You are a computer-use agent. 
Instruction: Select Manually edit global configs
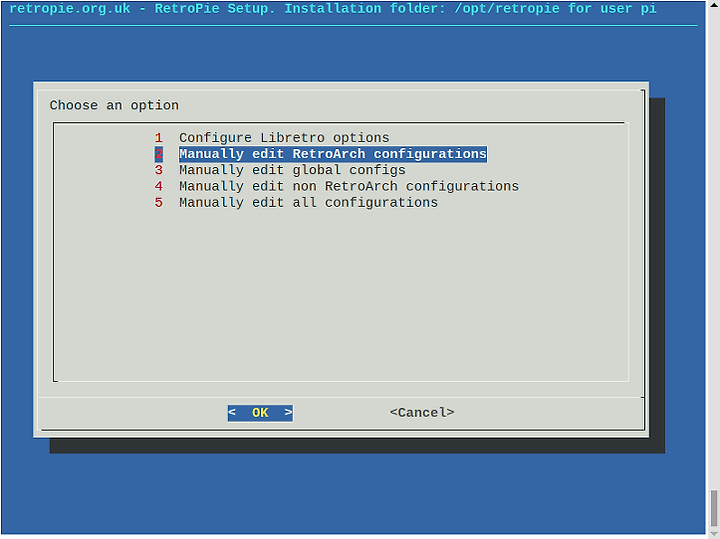click(292, 170)
